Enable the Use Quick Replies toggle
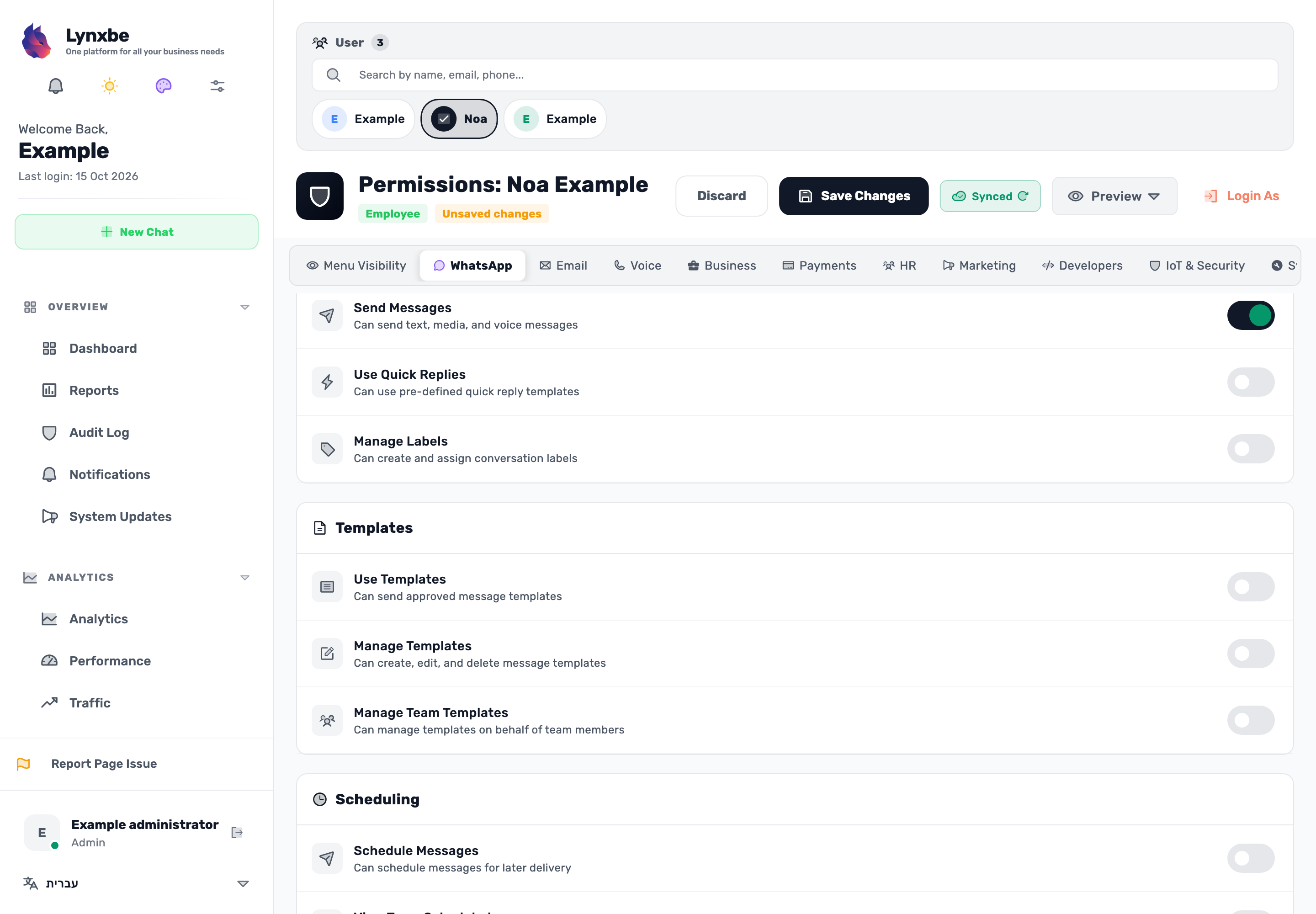1316x914 pixels. coord(1251,382)
